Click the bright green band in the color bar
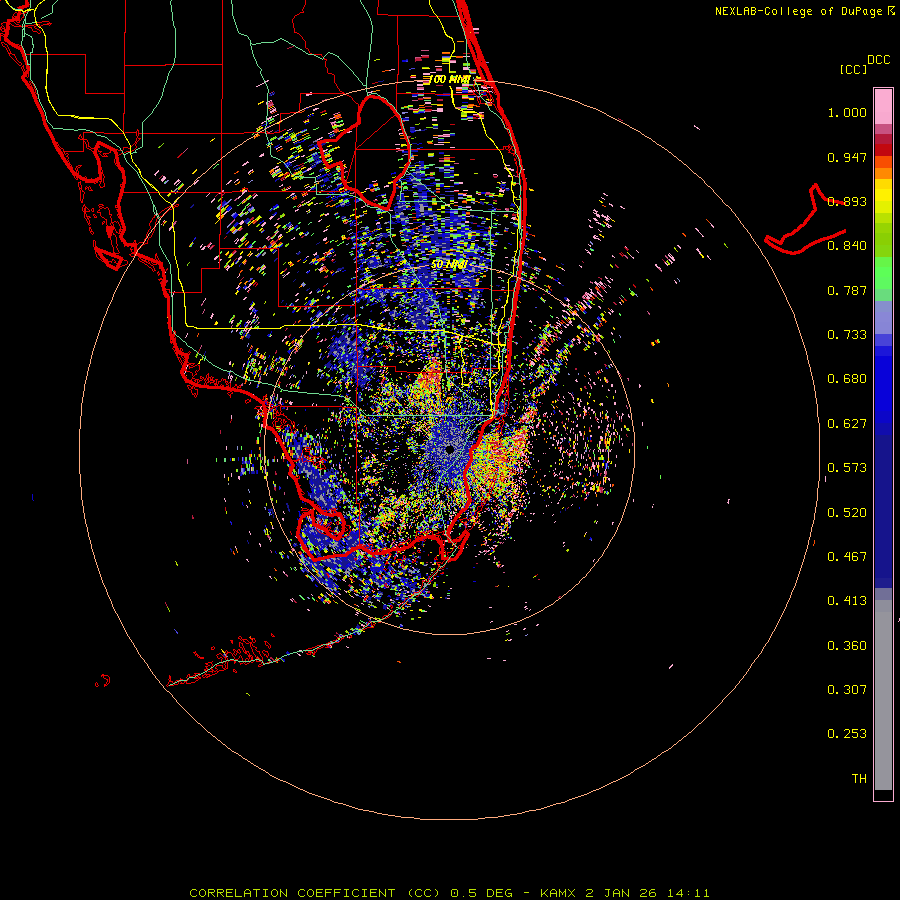 click(x=883, y=273)
